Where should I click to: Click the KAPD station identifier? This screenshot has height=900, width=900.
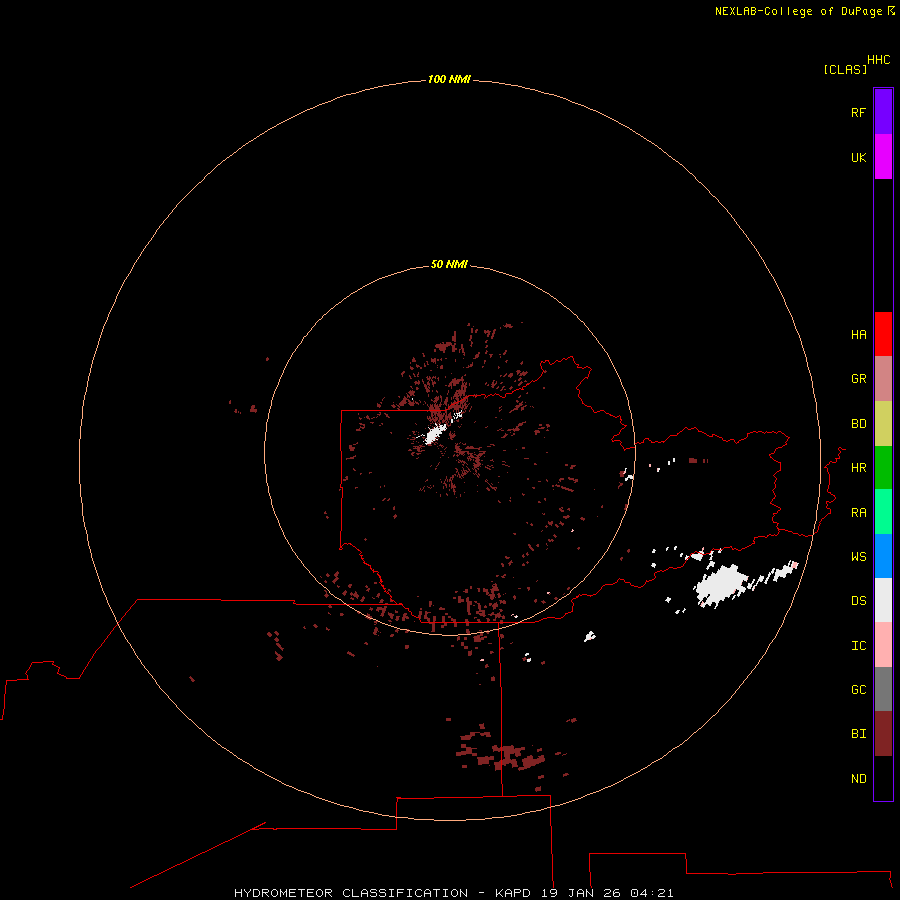coord(513,893)
